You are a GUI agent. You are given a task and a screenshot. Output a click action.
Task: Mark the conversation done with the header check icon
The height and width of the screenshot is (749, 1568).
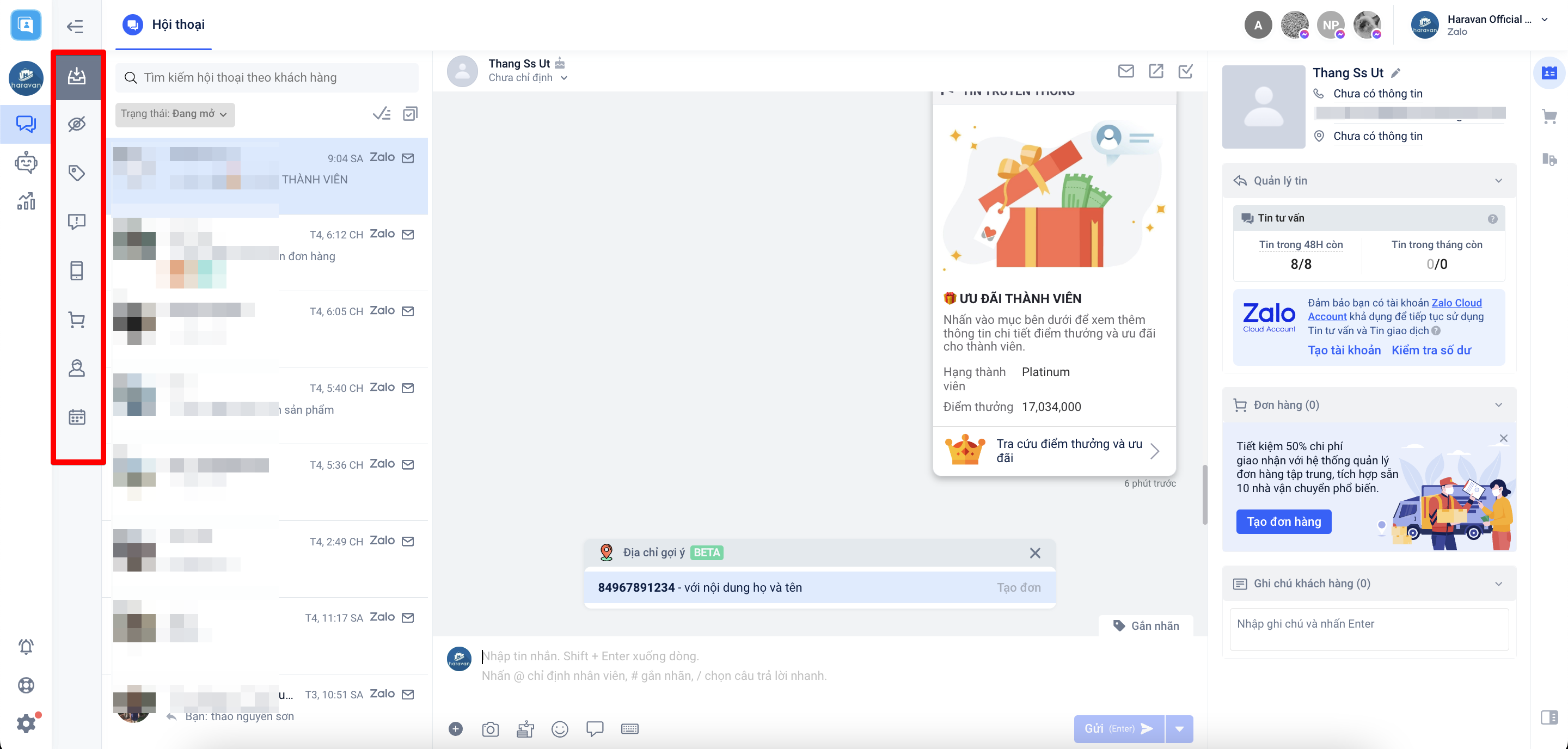(x=1185, y=72)
